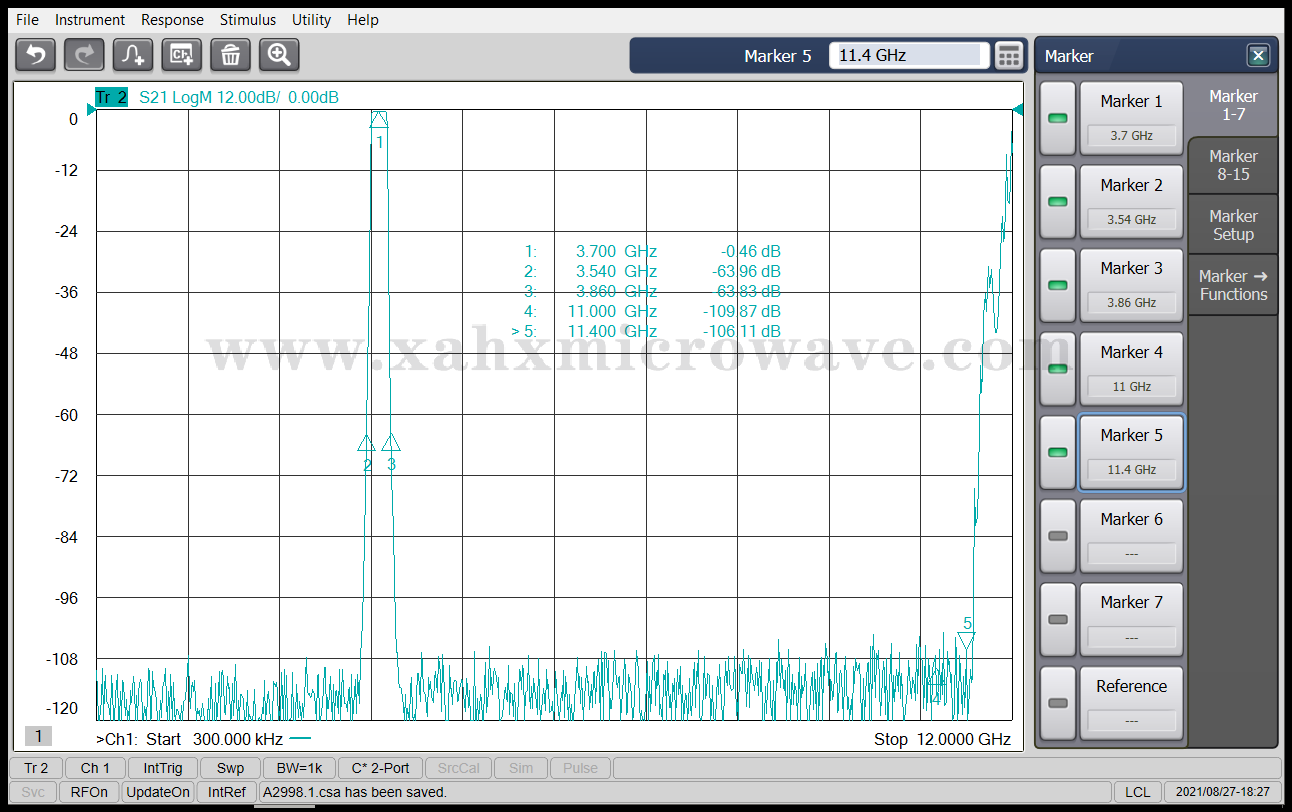
Task: Select the Marker 2 softkey
Action: pyautogui.click(x=1131, y=202)
